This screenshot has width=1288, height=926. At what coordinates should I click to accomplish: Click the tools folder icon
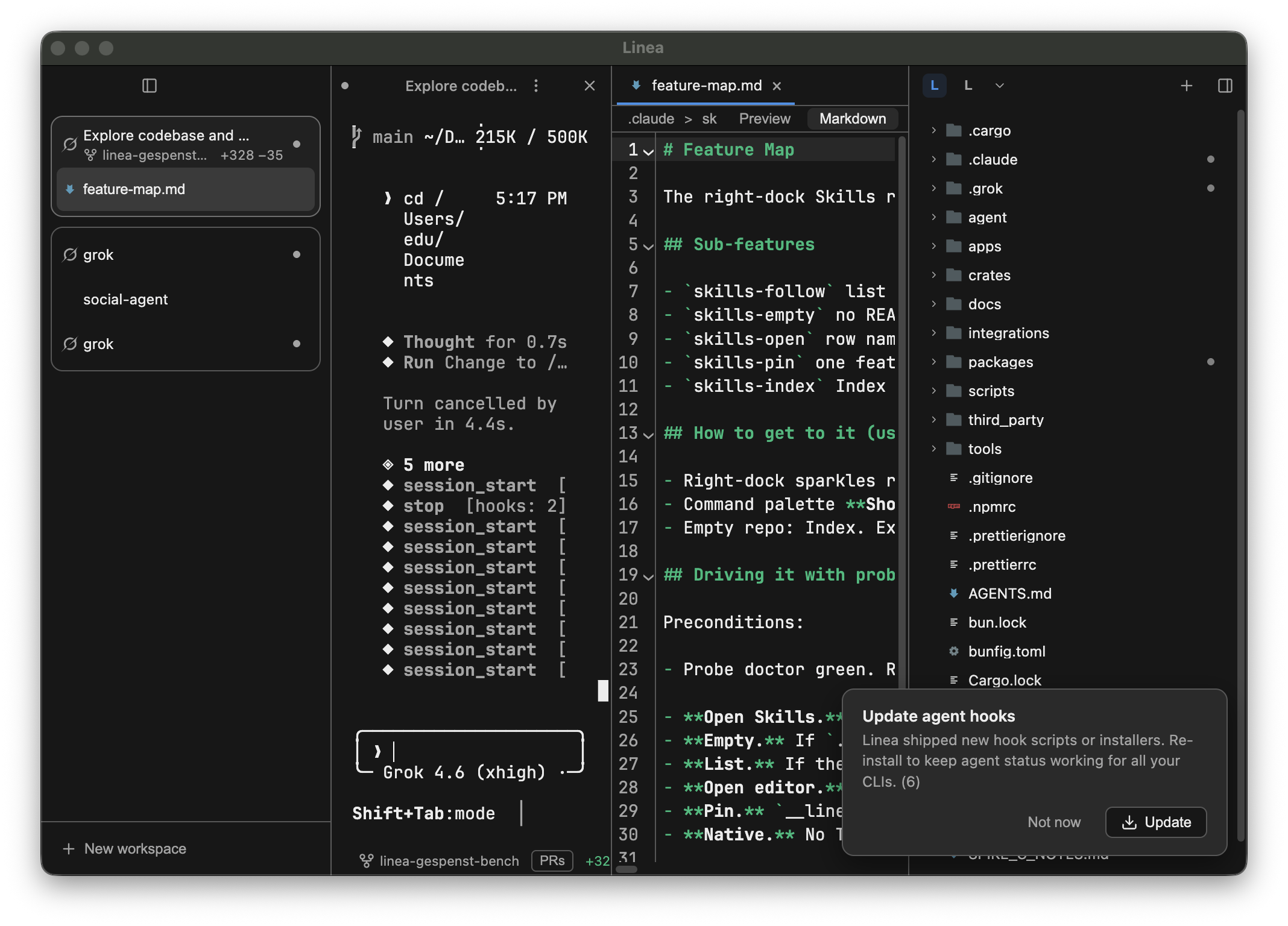click(x=953, y=449)
